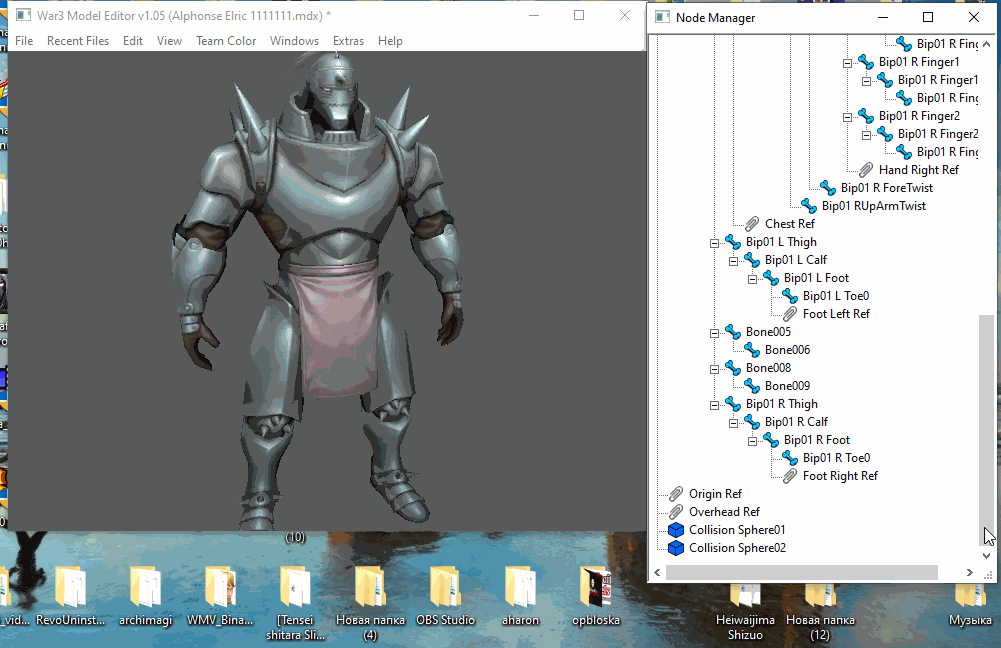Open the Recent Files menu
This screenshot has width=1001, height=648.
click(x=78, y=41)
